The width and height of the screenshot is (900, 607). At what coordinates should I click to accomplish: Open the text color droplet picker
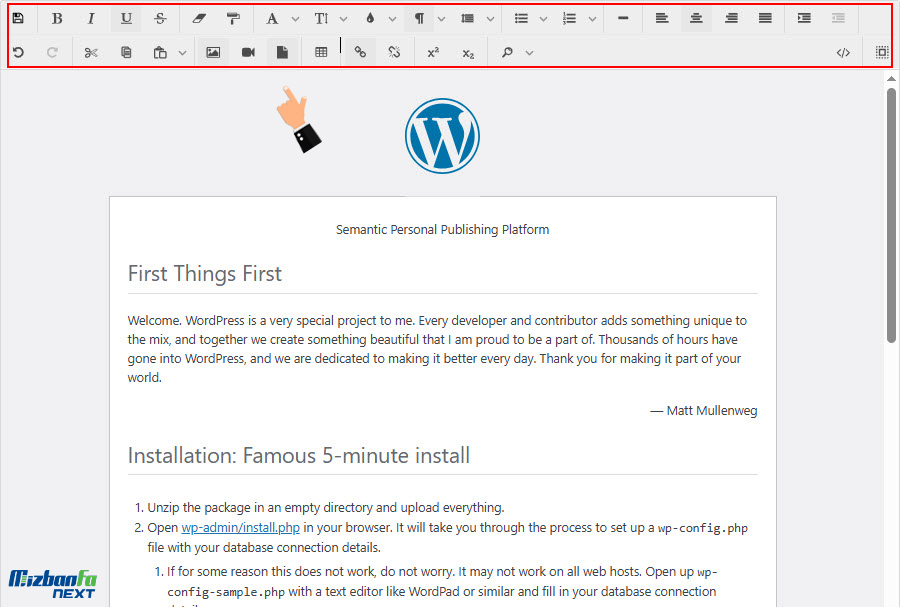click(372, 18)
